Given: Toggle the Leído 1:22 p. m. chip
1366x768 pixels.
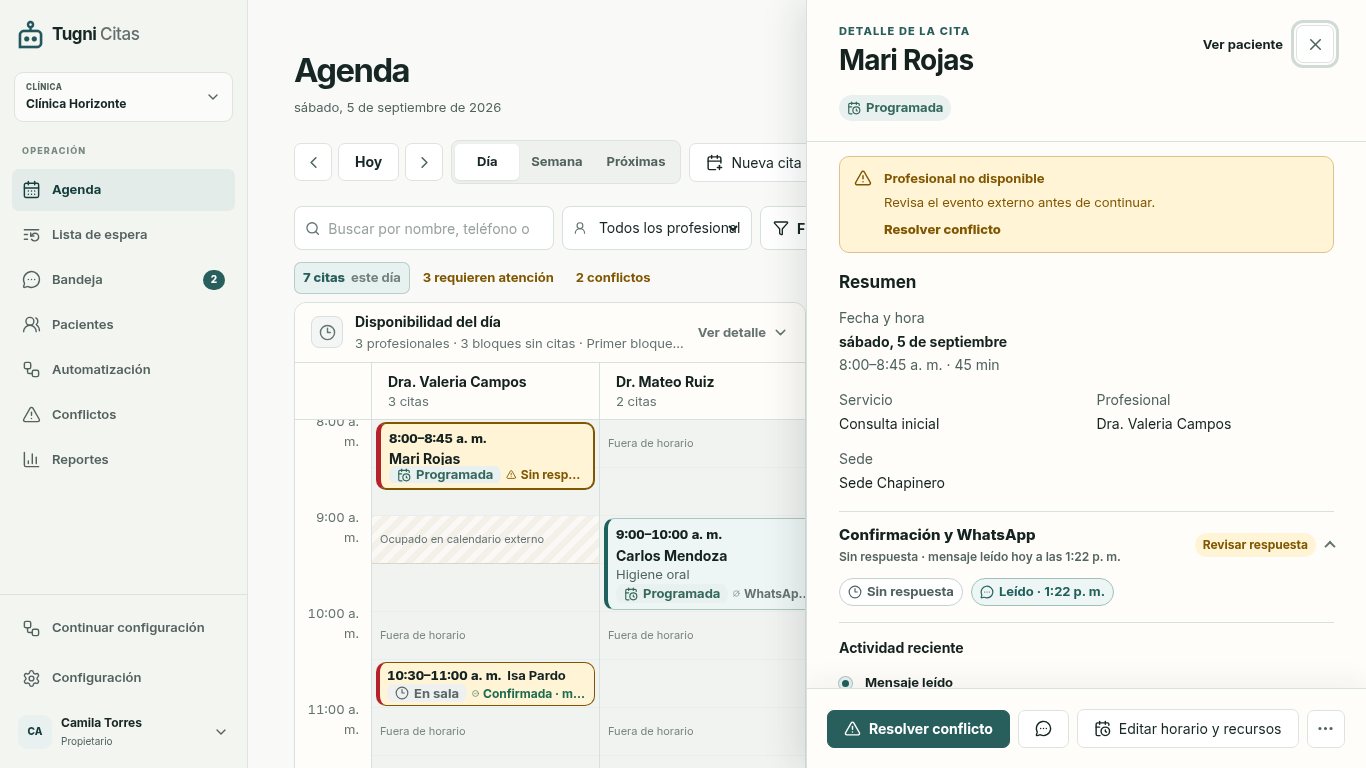Looking at the screenshot, I should [1042, 592].
